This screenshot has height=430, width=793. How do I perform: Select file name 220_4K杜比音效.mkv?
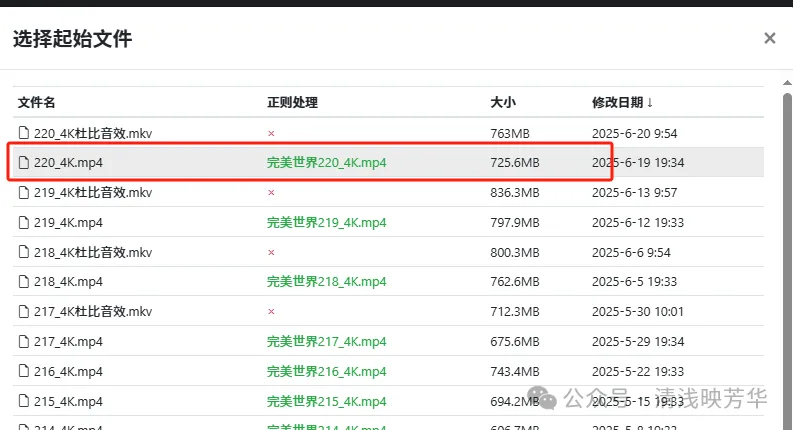coord(93,133)
